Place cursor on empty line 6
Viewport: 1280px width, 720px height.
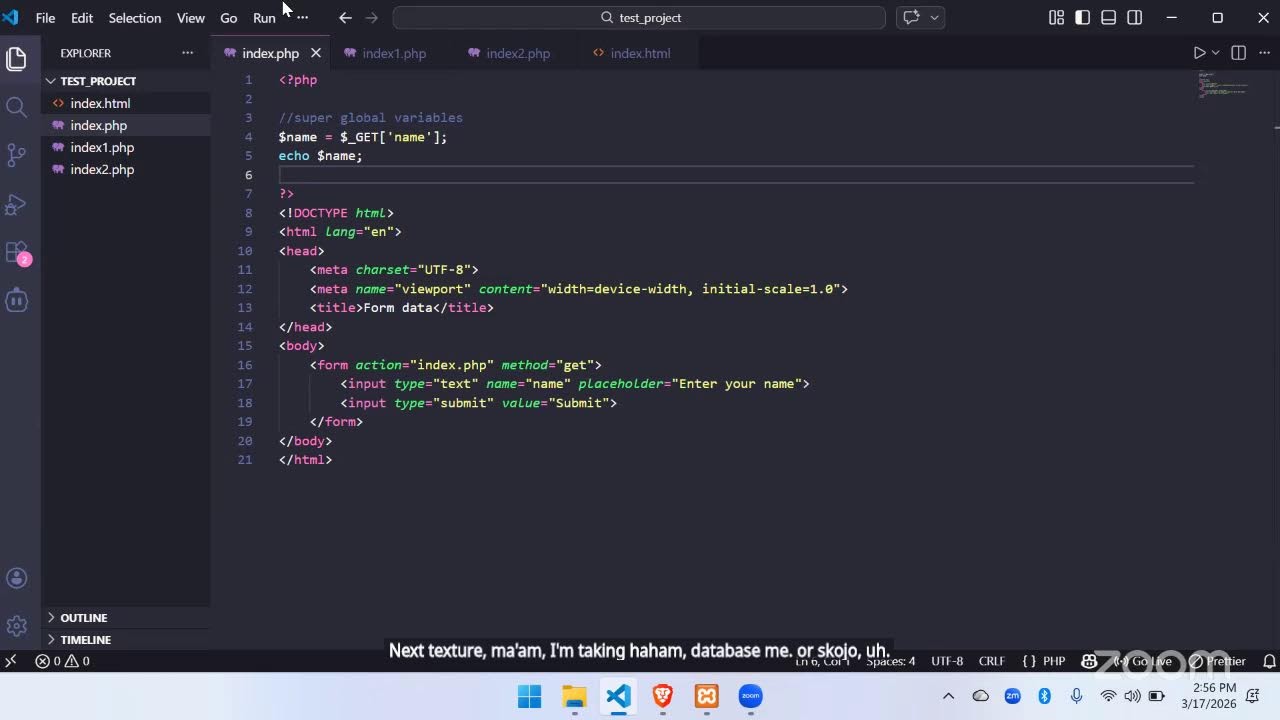(x=736, y=175)
